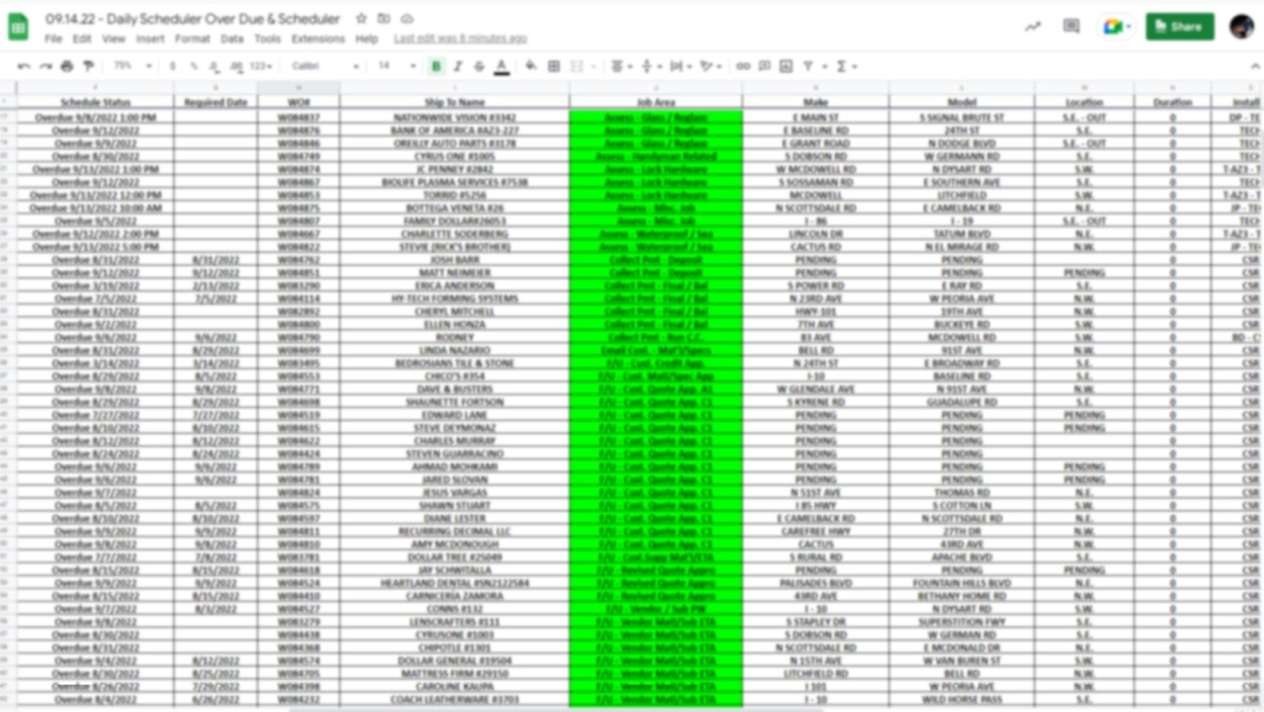Open the zoom level dropdown
The width and height of the screenshot is (1264, 712).
tap(132, 66)
